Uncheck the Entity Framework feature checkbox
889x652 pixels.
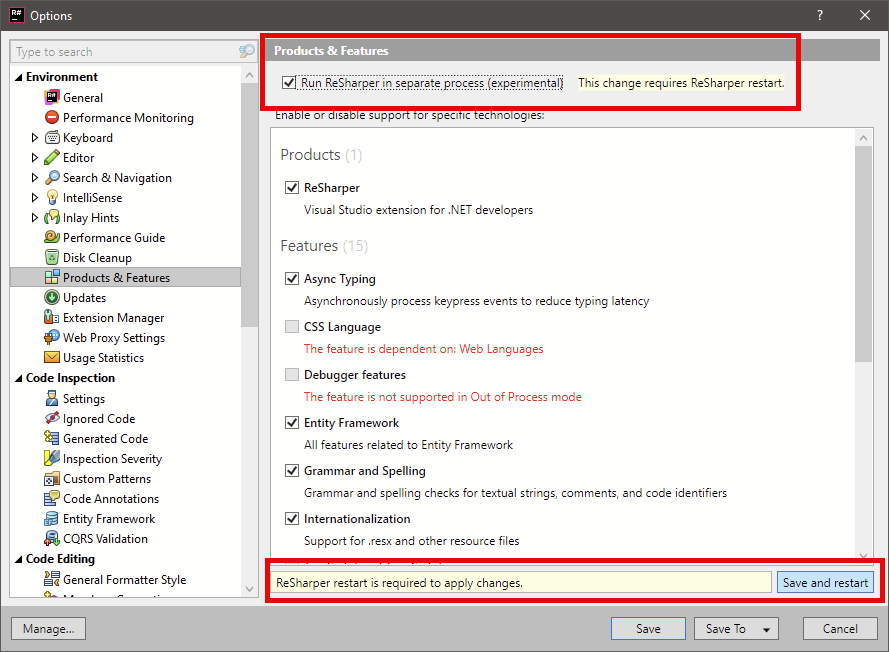pos(291,423)
